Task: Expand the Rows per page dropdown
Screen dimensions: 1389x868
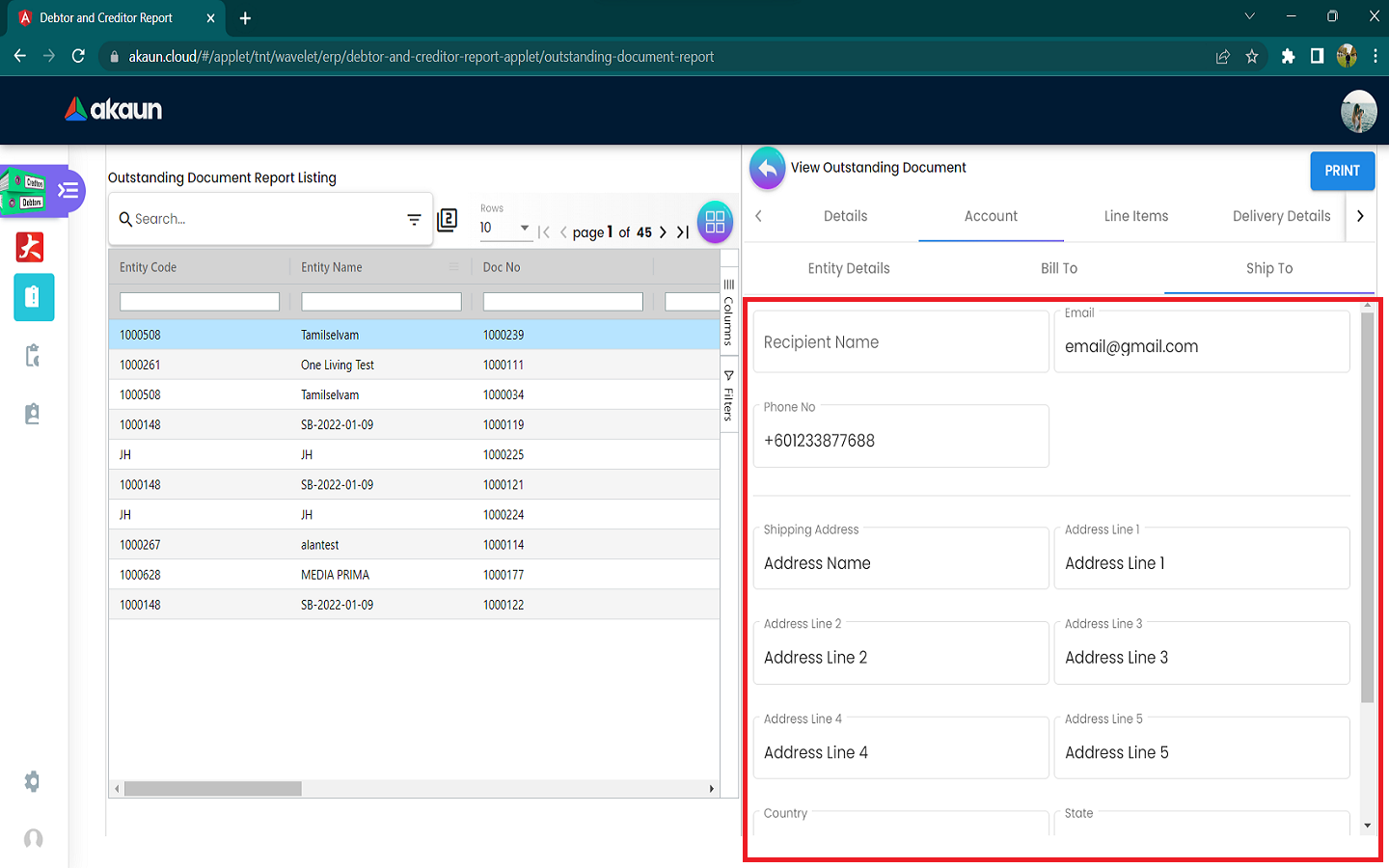Action: click(x=524, y=229)
